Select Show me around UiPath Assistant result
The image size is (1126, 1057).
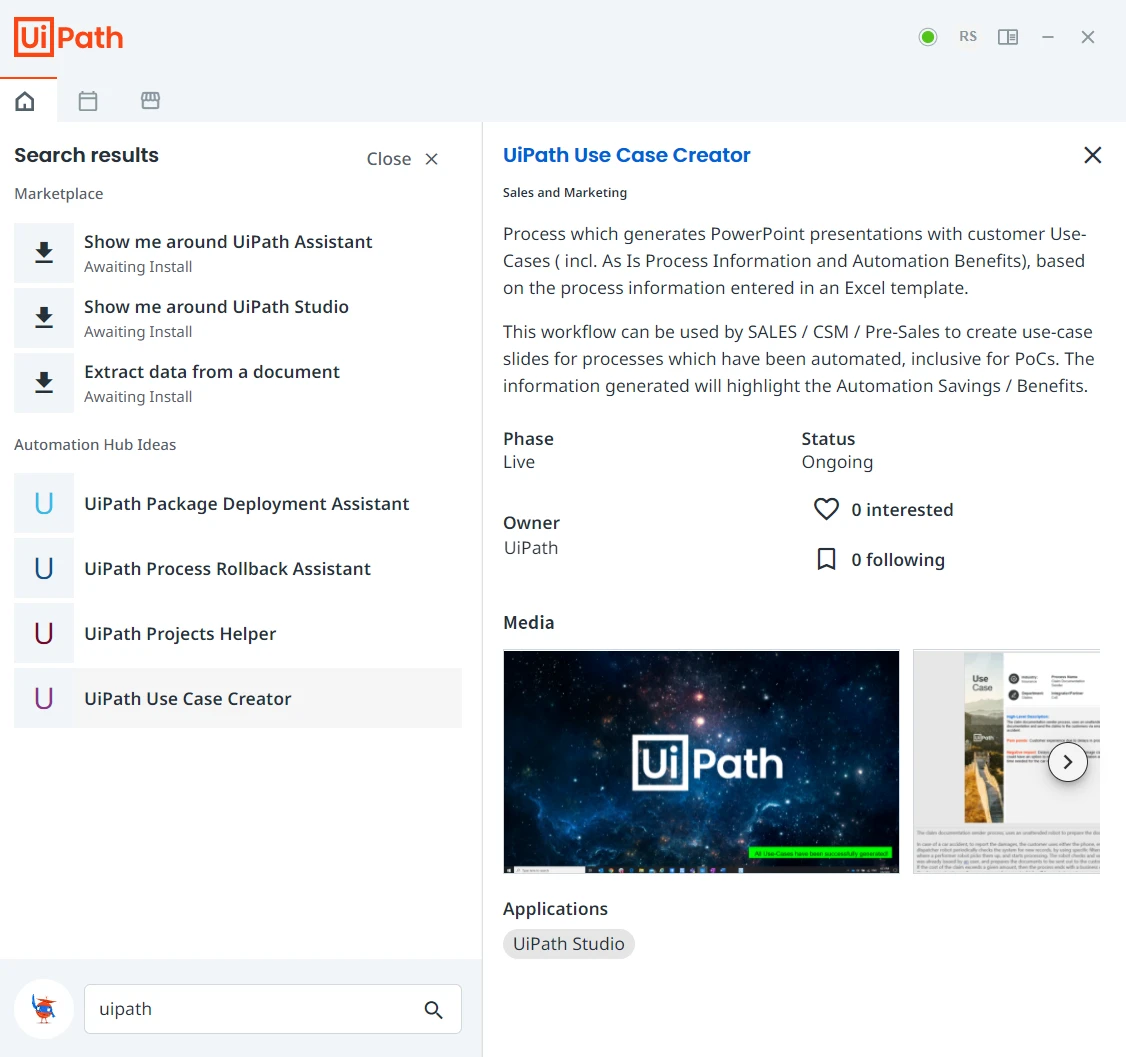coord(238,253)
